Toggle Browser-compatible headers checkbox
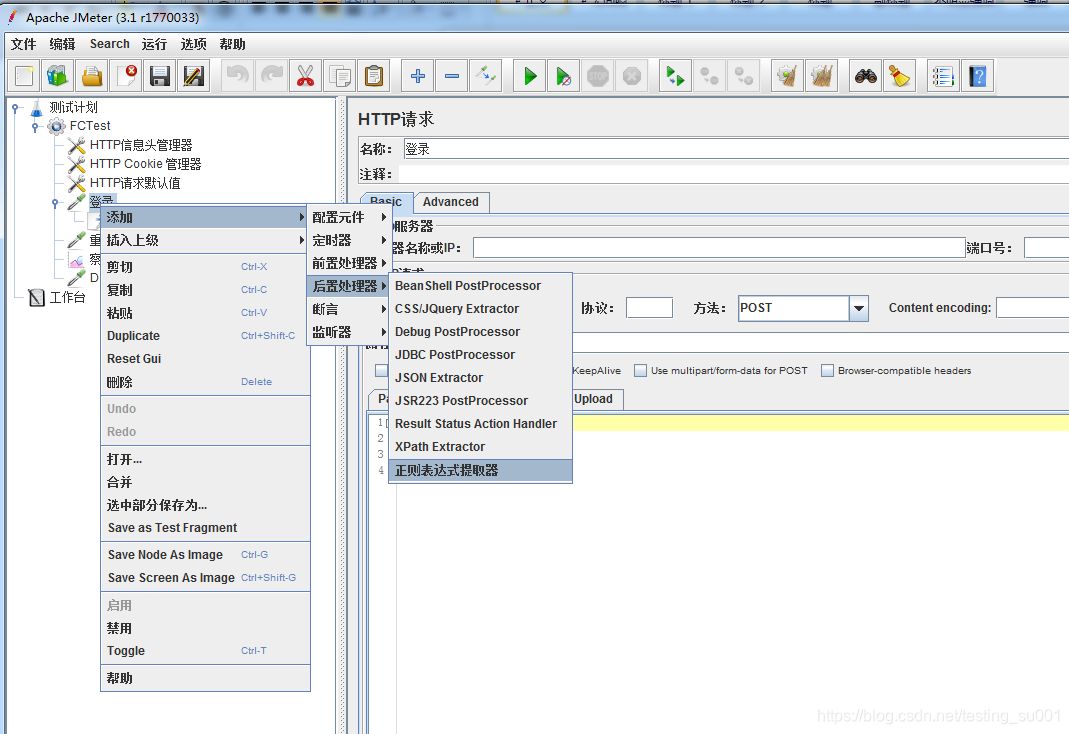 [x=827, y=371]
